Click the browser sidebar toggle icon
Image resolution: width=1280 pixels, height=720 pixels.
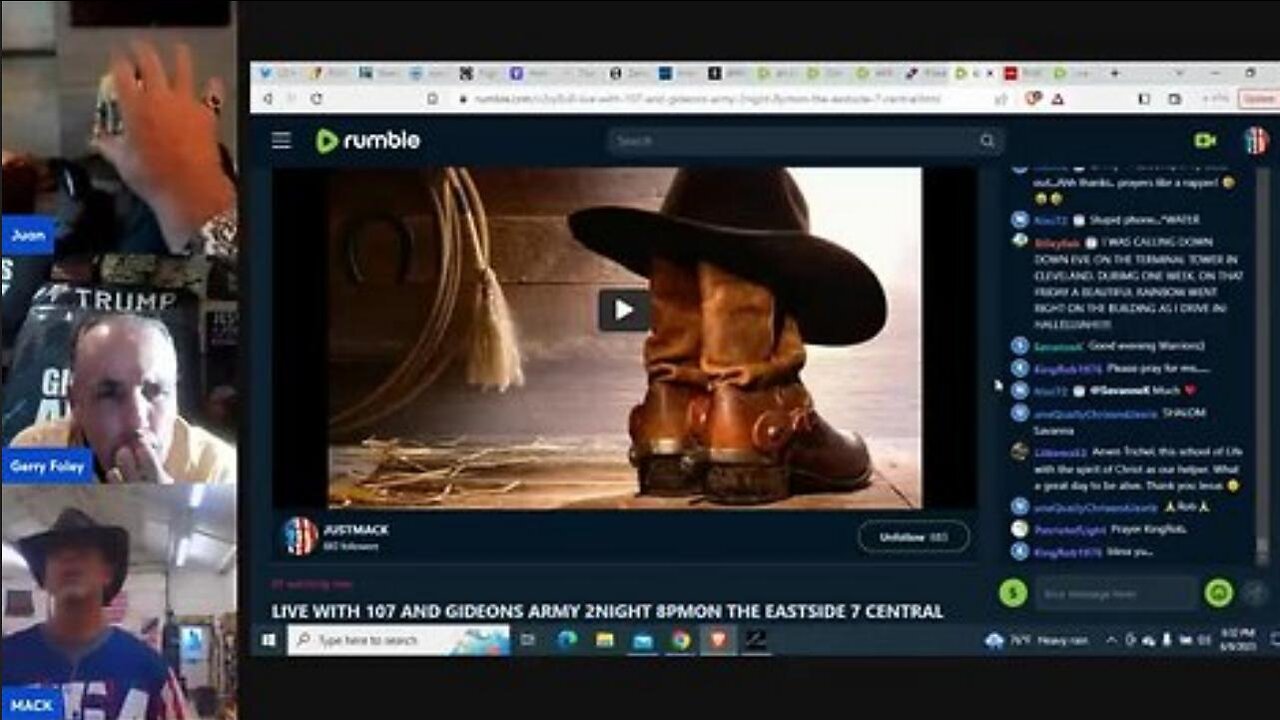tap(1144, 99)
